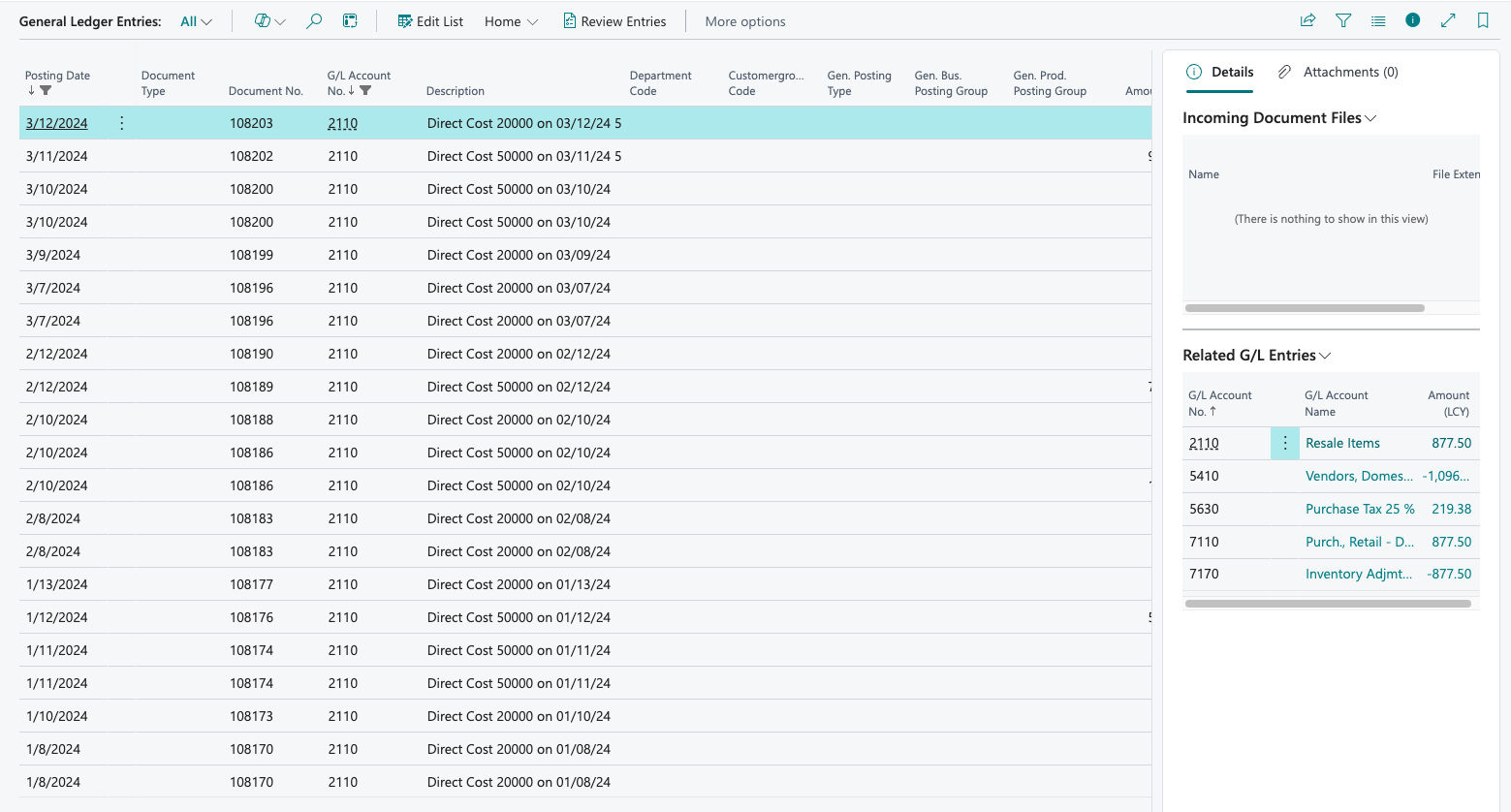Click the analyze mode icon beside the search
This screenshot has height=812, width=1511.
click(350, 21)
